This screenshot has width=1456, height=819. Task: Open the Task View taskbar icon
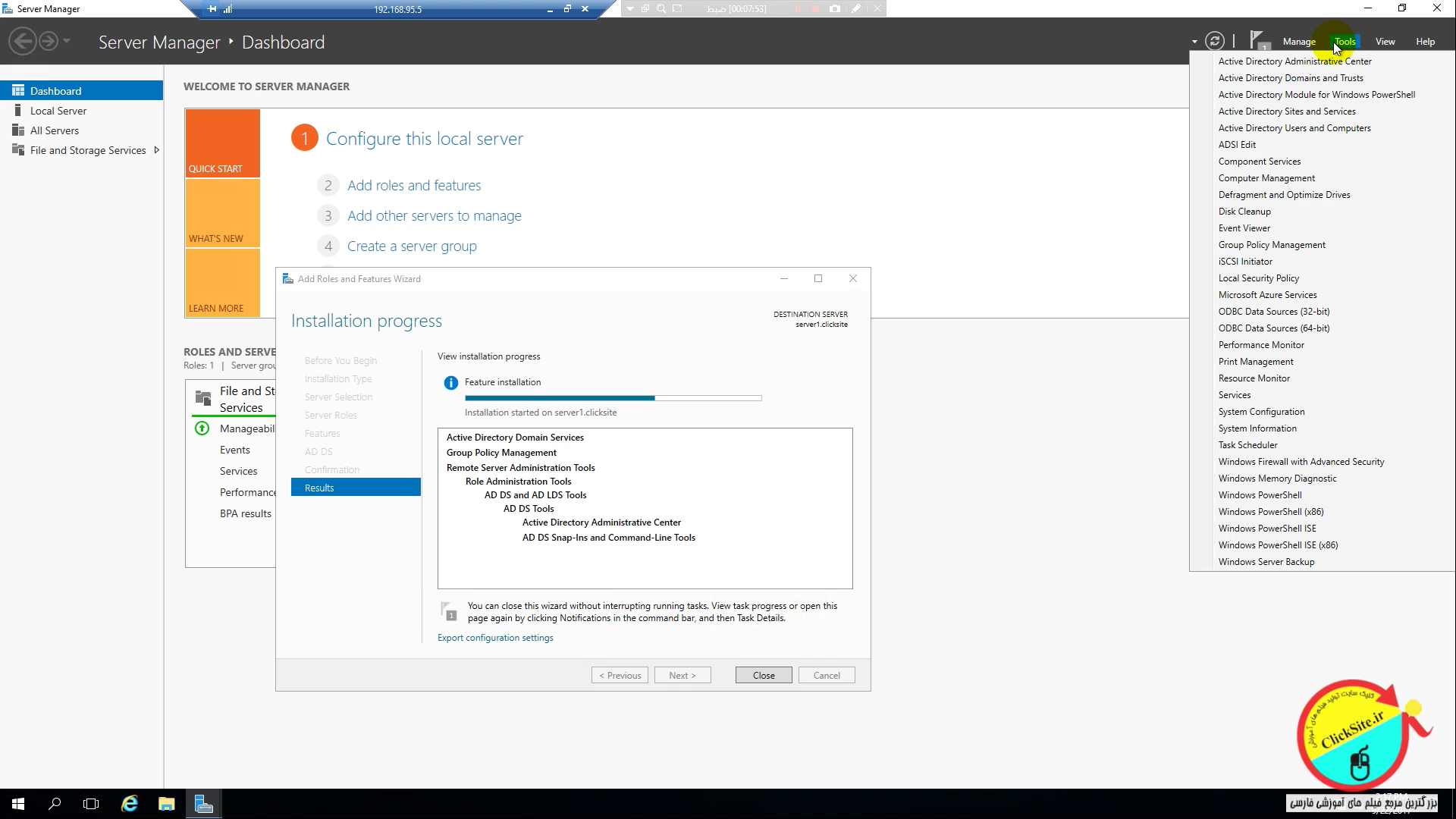(x=91, y=804)
